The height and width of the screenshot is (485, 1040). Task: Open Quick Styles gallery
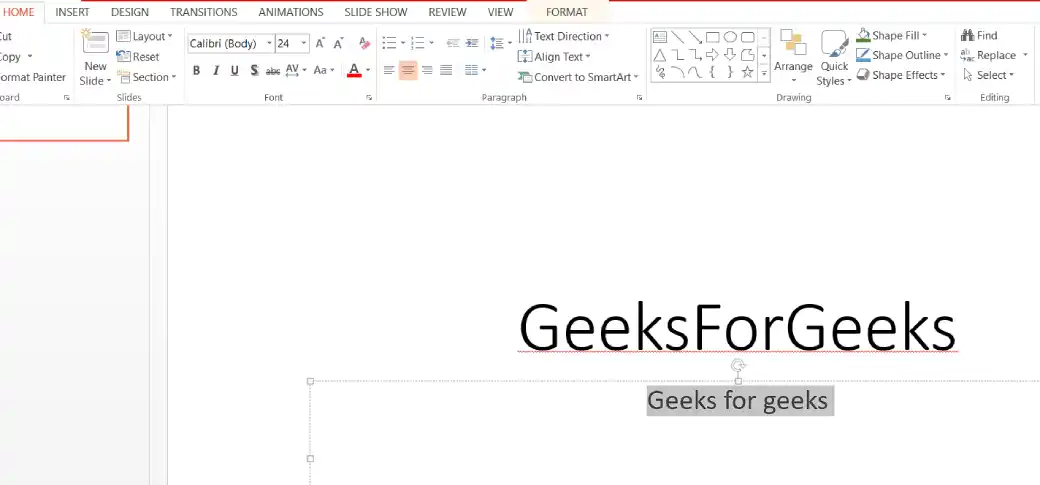point(834,58)
